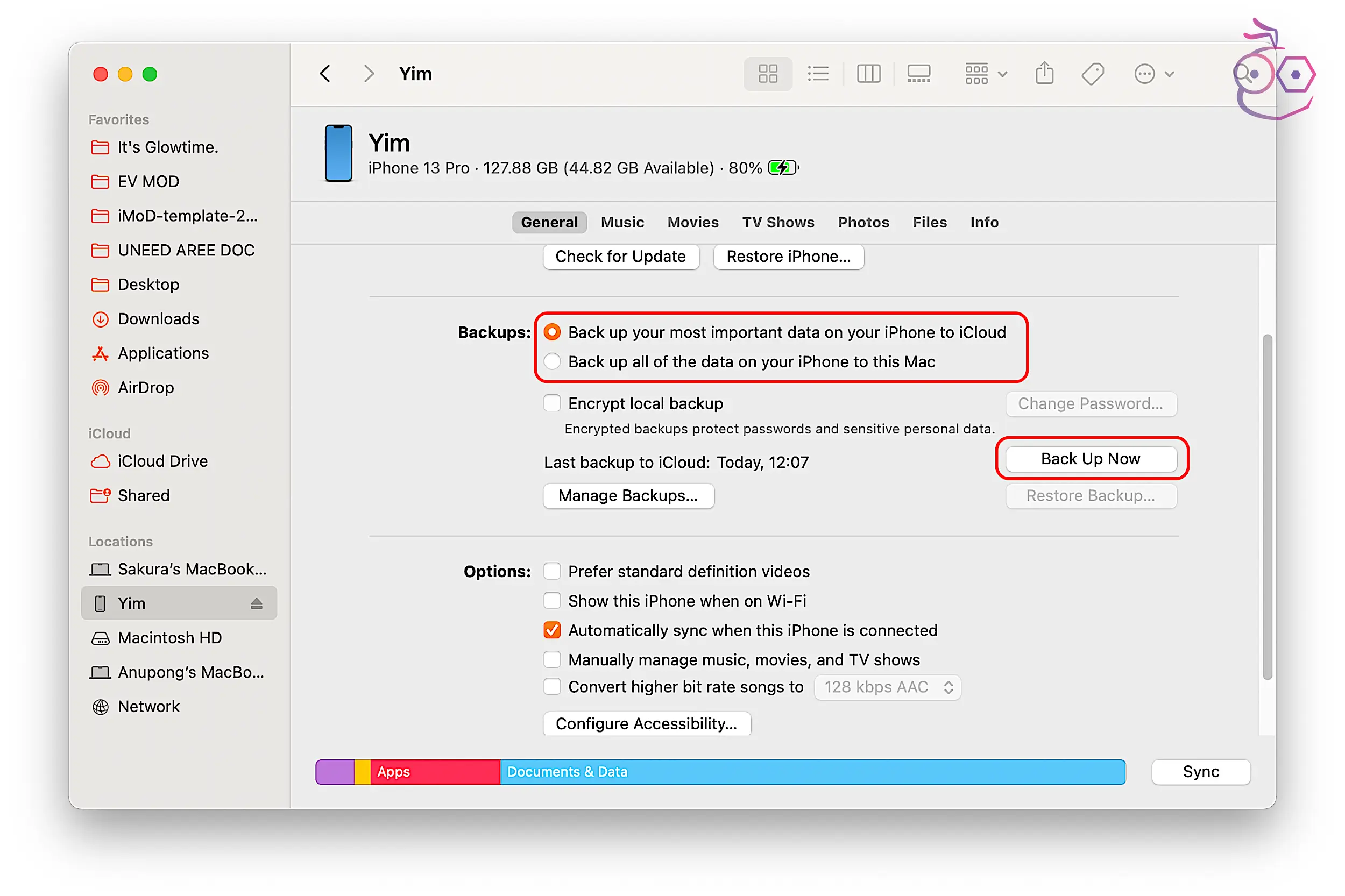
Task: Select back up to this Mac
Action: point(552,362)
